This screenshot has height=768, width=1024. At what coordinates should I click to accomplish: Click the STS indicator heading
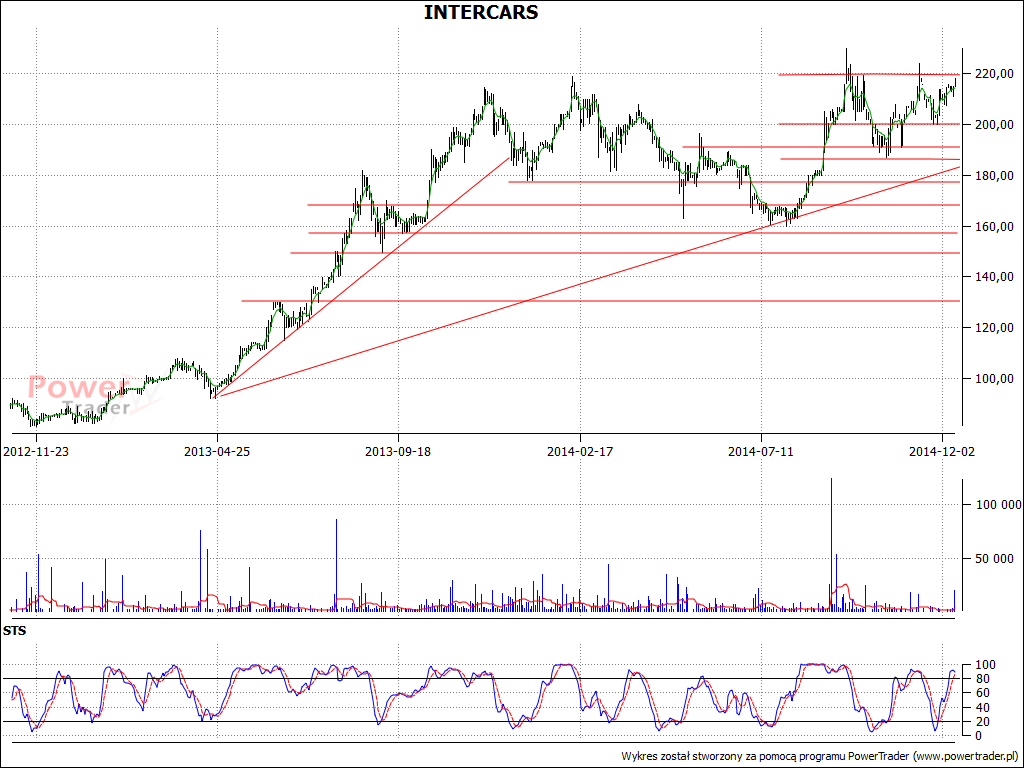[x=14, y=631]
